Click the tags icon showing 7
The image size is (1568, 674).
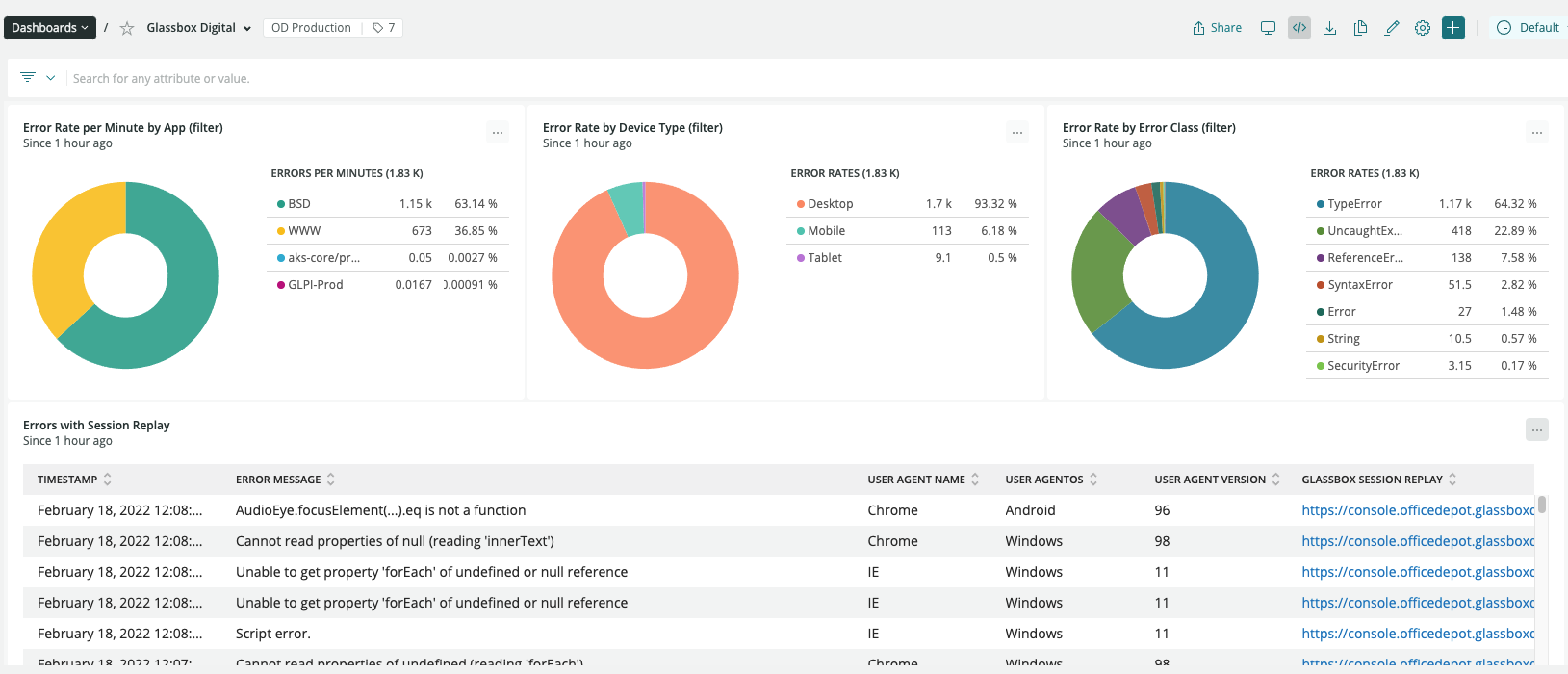pyautogui.click(x=384, y=28)
